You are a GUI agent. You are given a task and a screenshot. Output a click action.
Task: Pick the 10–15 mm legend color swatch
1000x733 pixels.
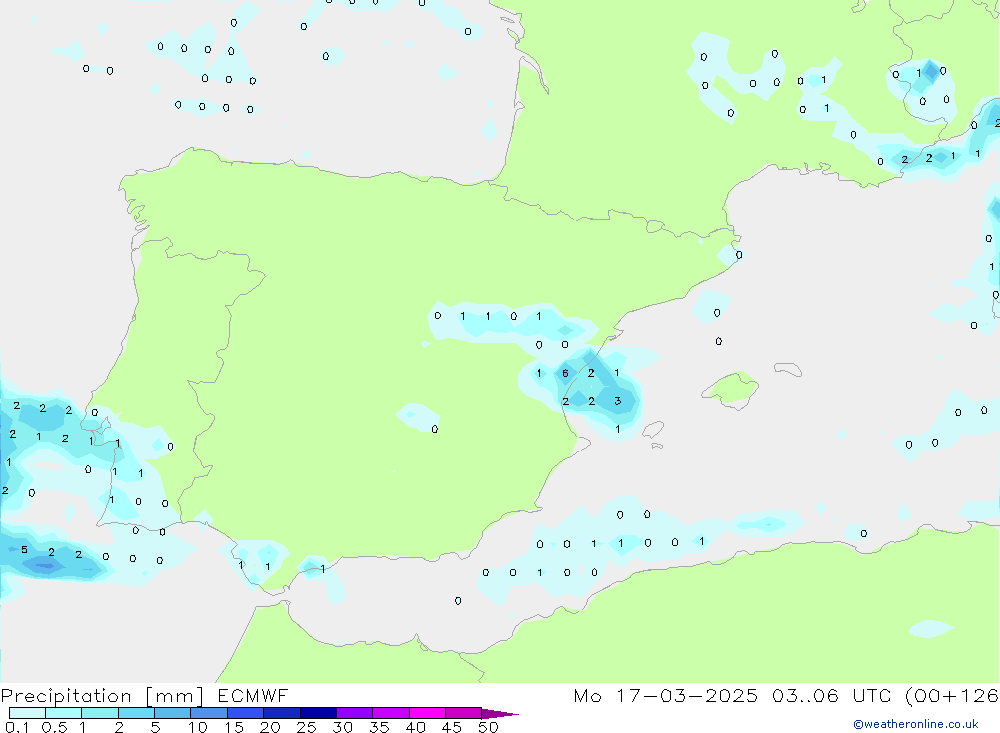pos(209,713)
